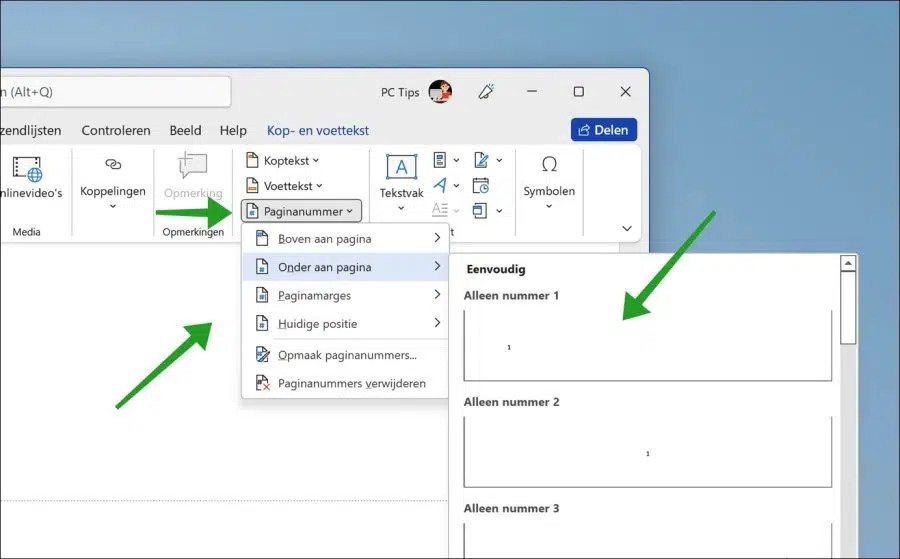Click the Onlinevideo's icon

28,169
